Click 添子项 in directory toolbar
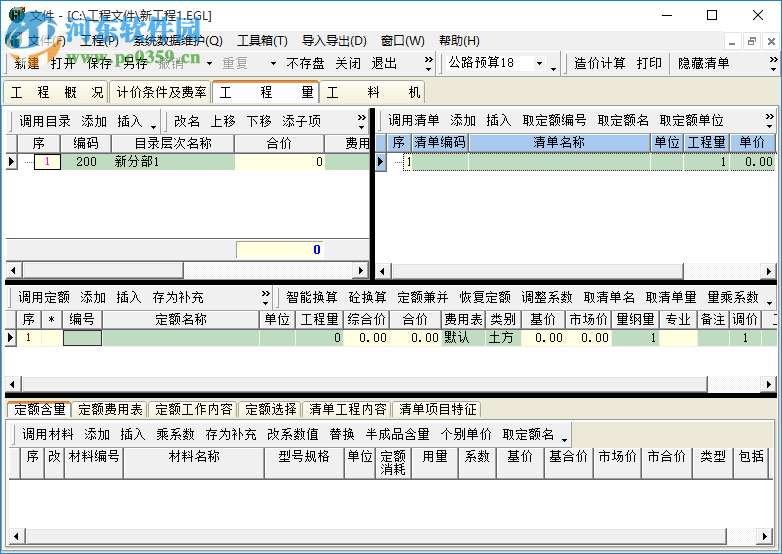Screen dimensions: 782x554 [301, 121]
